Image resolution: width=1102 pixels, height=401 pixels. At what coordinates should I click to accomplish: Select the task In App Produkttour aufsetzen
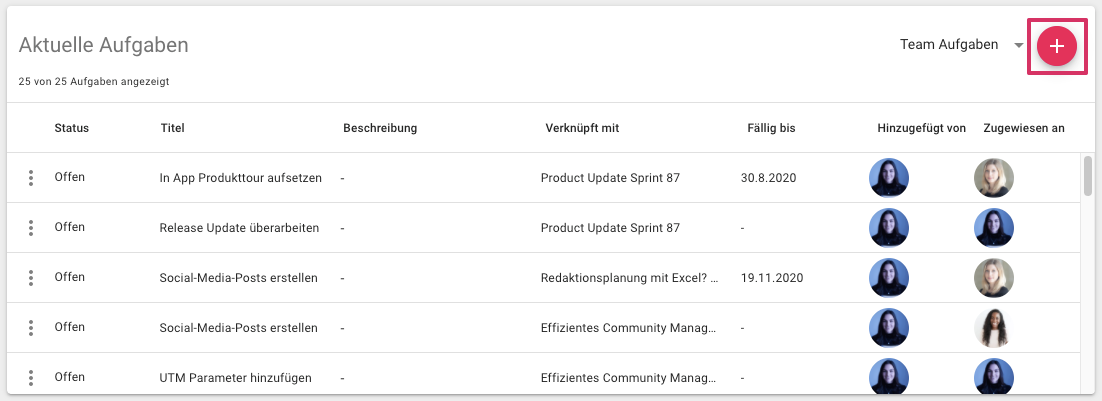click(240, 178)
